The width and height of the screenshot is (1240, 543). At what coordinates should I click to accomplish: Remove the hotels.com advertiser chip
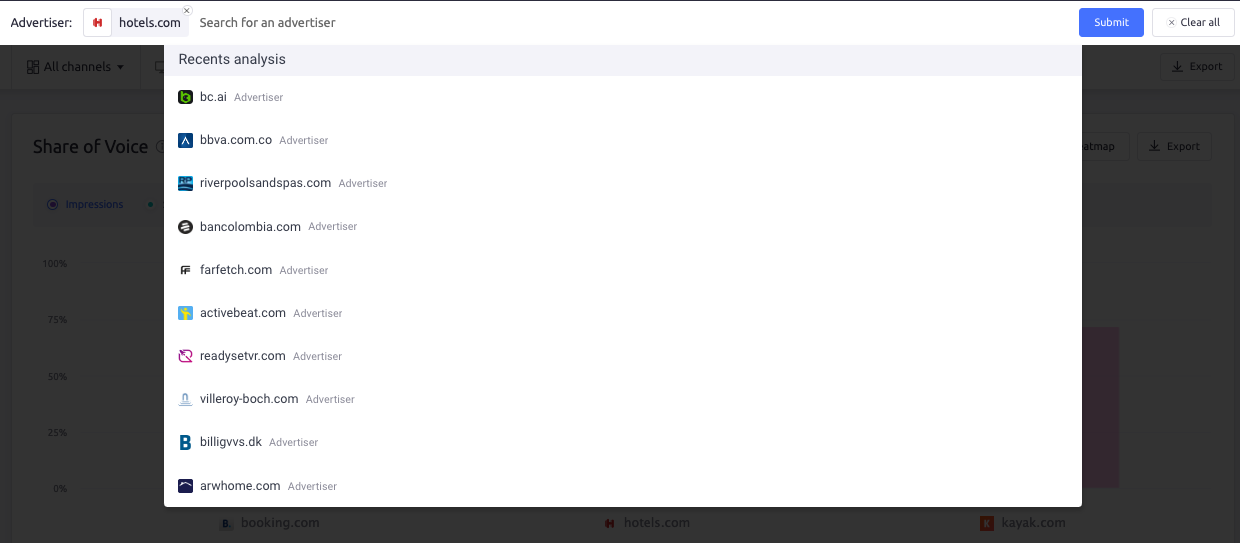click(187, 11)
